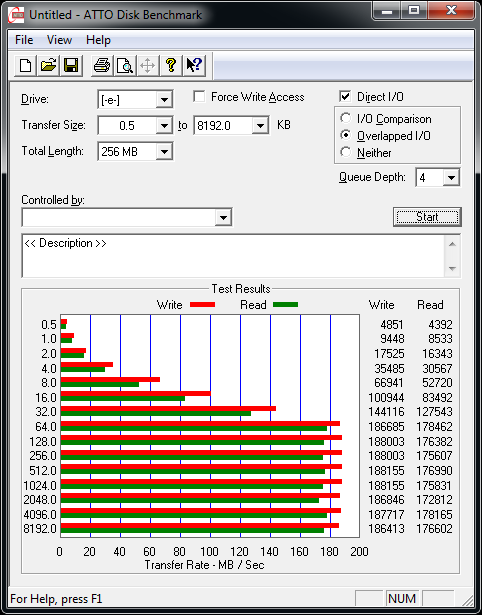Maximize the ATTO Disk Benchmark window
The image size is (482, 615).
pyautogui.click(x=414, y=11)
